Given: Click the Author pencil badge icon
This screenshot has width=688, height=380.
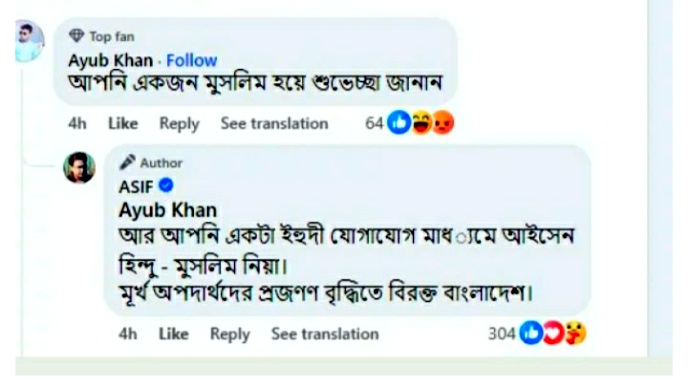Looking at the screenshot, I should click(x=127, y=162).
